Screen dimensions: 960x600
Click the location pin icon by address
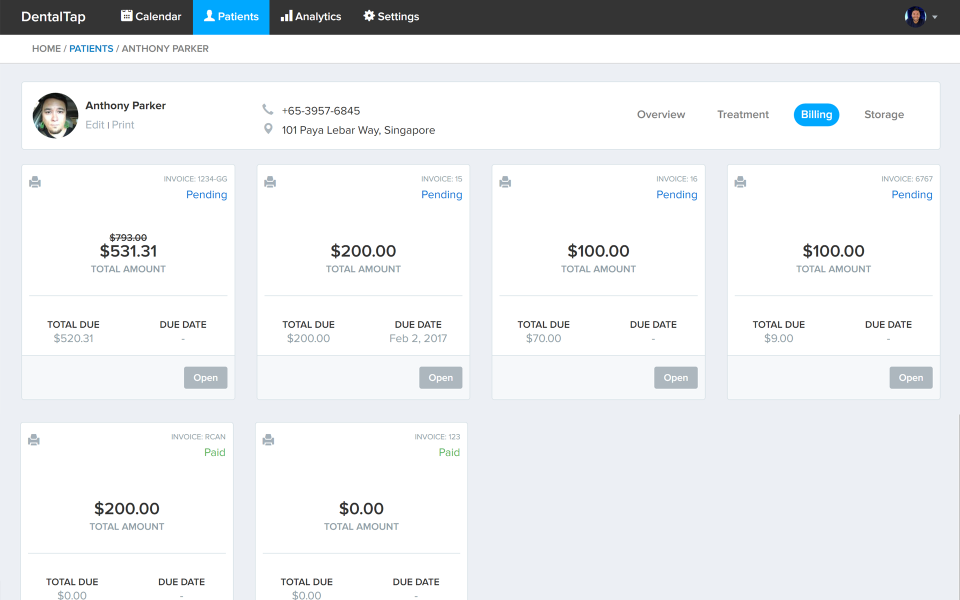pyautogui.click(x=268, y=129)
